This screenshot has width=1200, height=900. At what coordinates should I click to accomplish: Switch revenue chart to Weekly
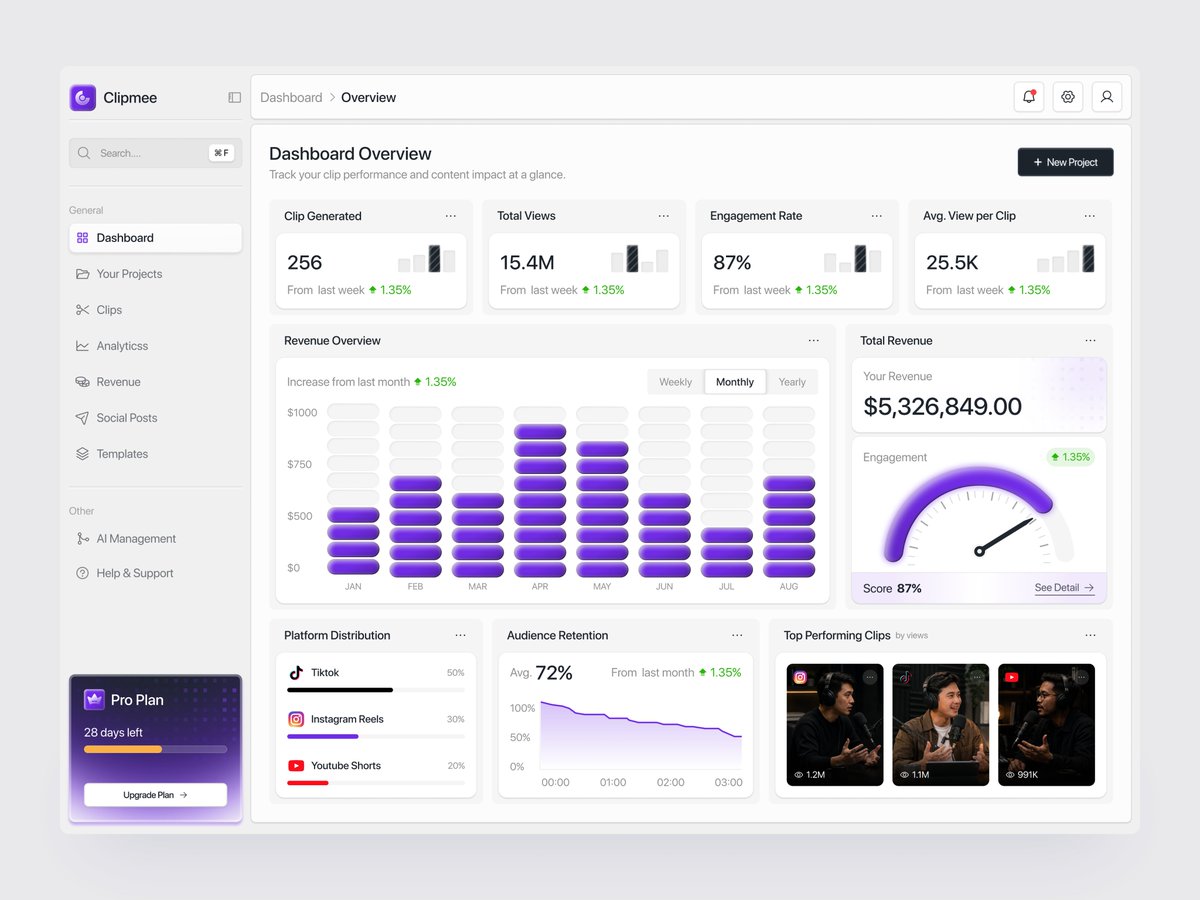click(676, 382)
